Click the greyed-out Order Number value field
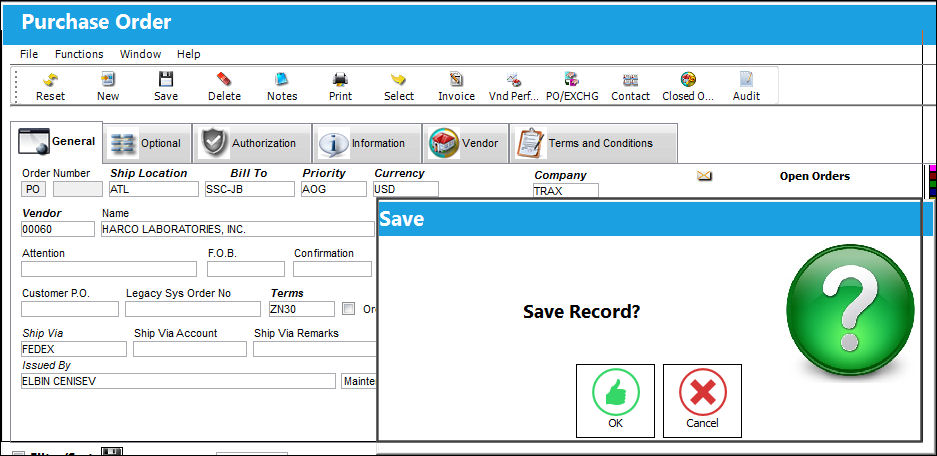This screenshot has height=456, width=937. coord(78,189)
